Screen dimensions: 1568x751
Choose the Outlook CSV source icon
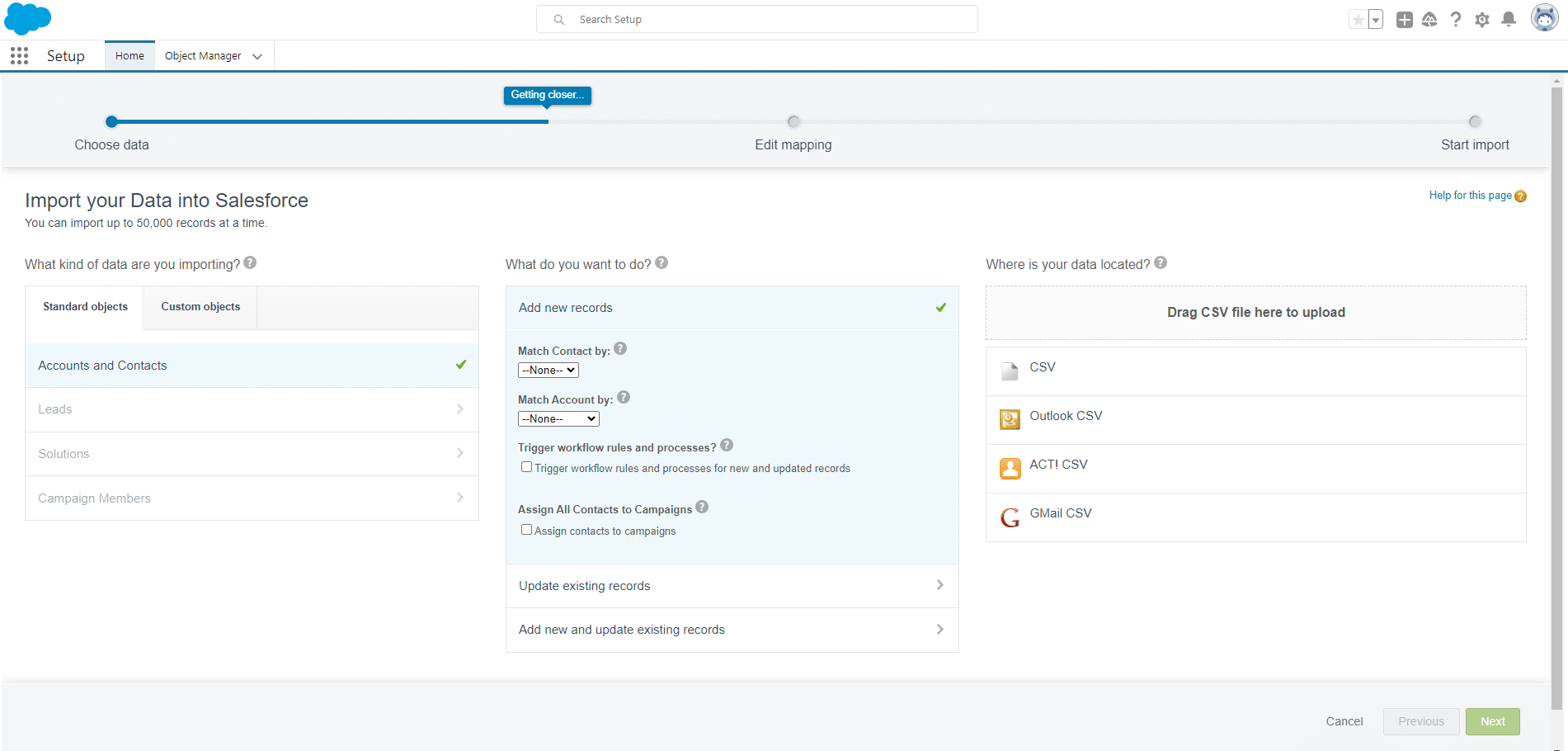click(x=1010, y=419)
